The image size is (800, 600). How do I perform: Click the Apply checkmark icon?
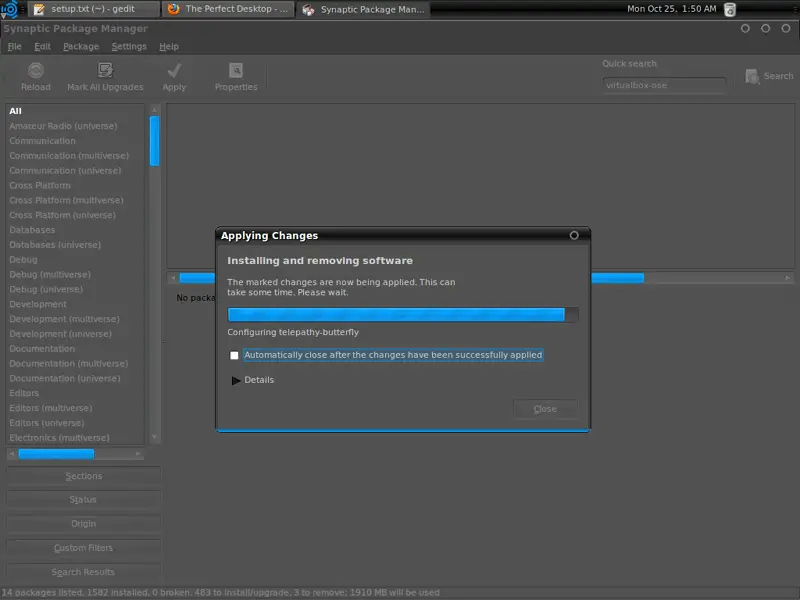174,70
